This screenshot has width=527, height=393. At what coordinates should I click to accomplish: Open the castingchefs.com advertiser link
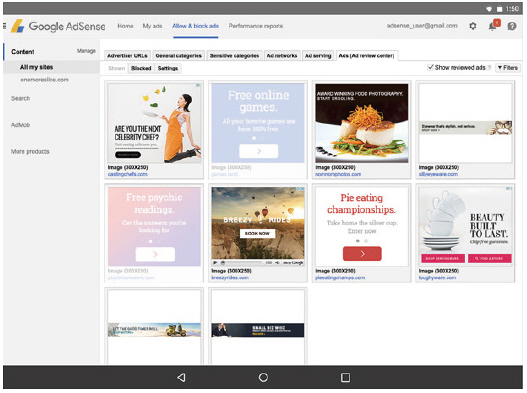click(127, 174)
